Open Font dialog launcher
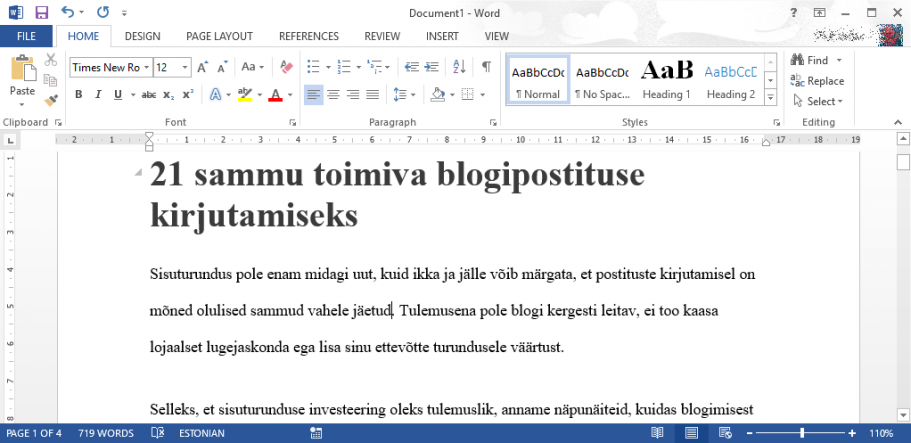911x443 pixels. point(293,123)
